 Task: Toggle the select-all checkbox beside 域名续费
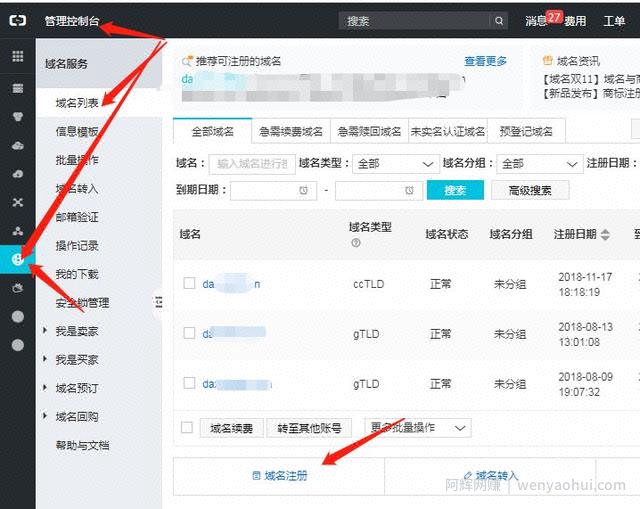[187, 427]
